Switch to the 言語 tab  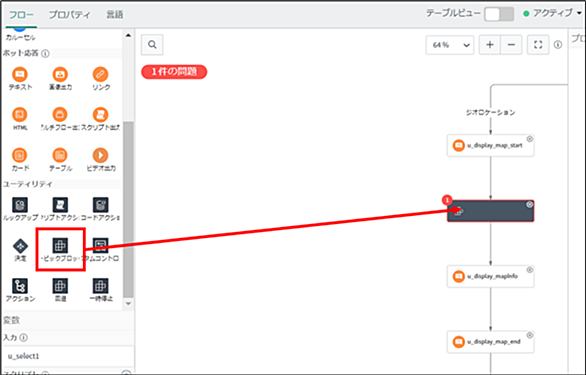coord(114,15)
